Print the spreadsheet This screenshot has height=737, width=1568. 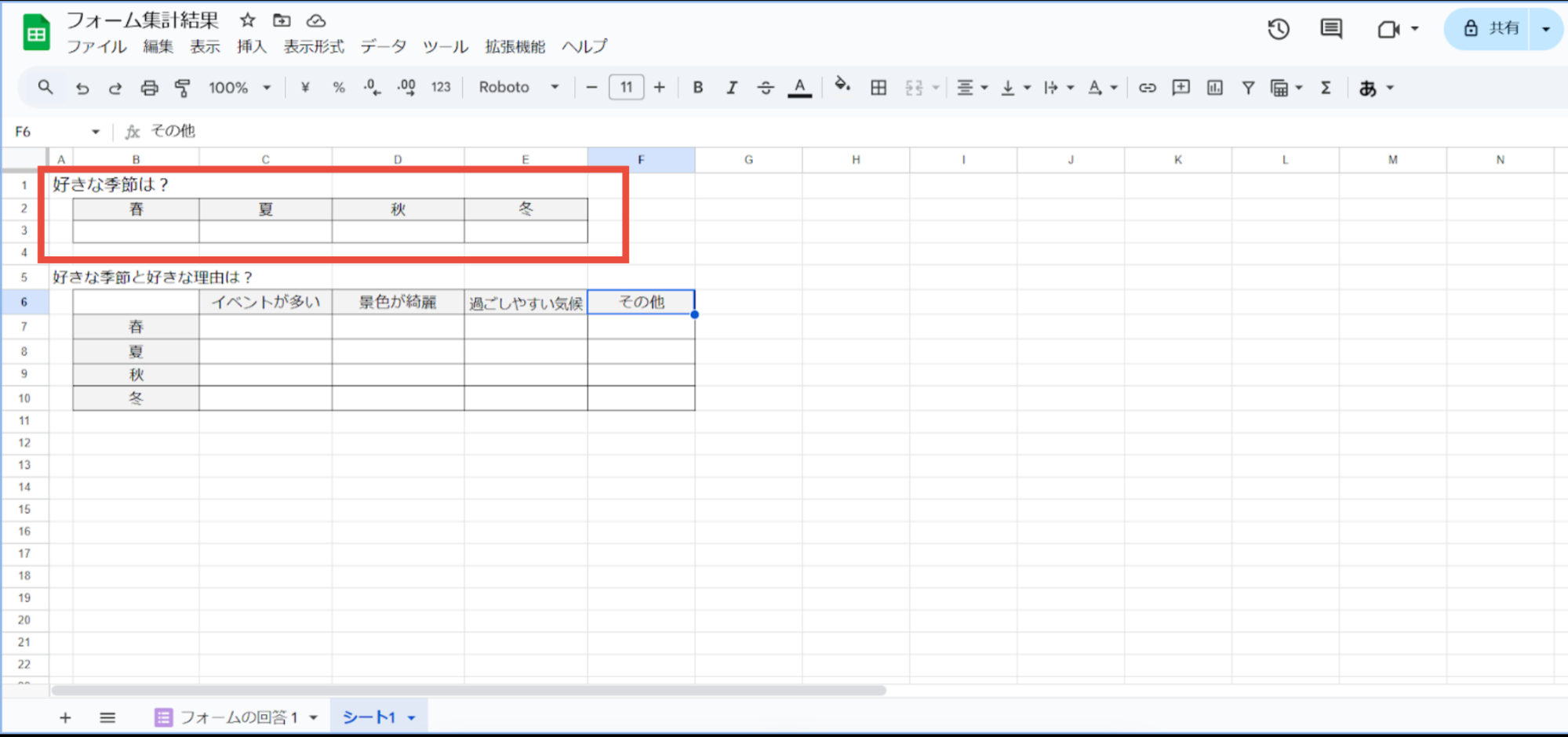tap(149, 88)
